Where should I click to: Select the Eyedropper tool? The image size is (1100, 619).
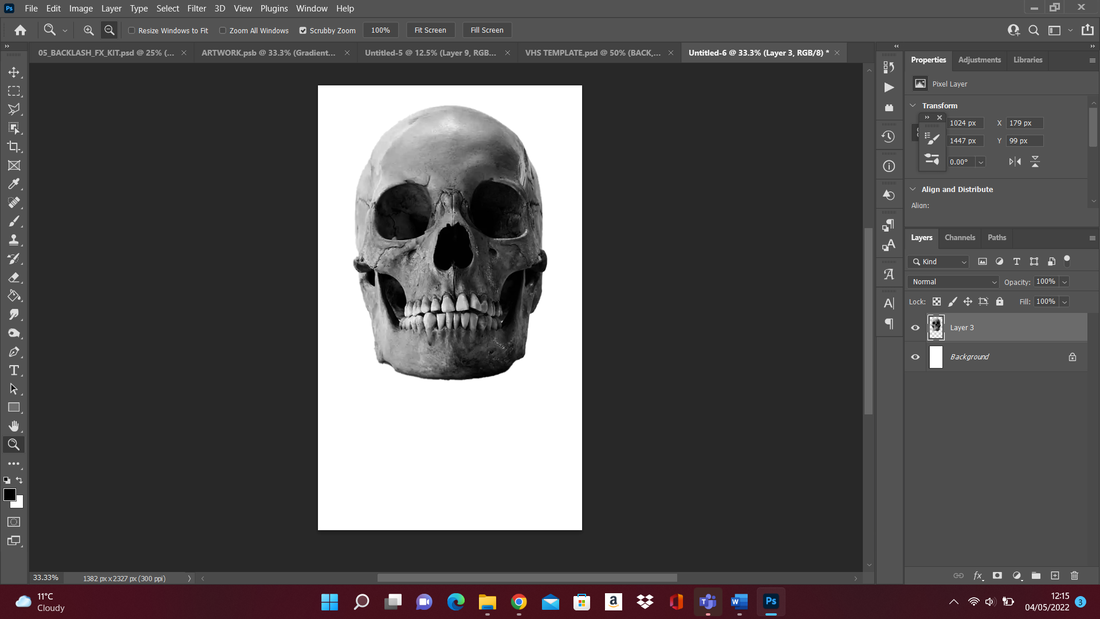click(14, 184)
